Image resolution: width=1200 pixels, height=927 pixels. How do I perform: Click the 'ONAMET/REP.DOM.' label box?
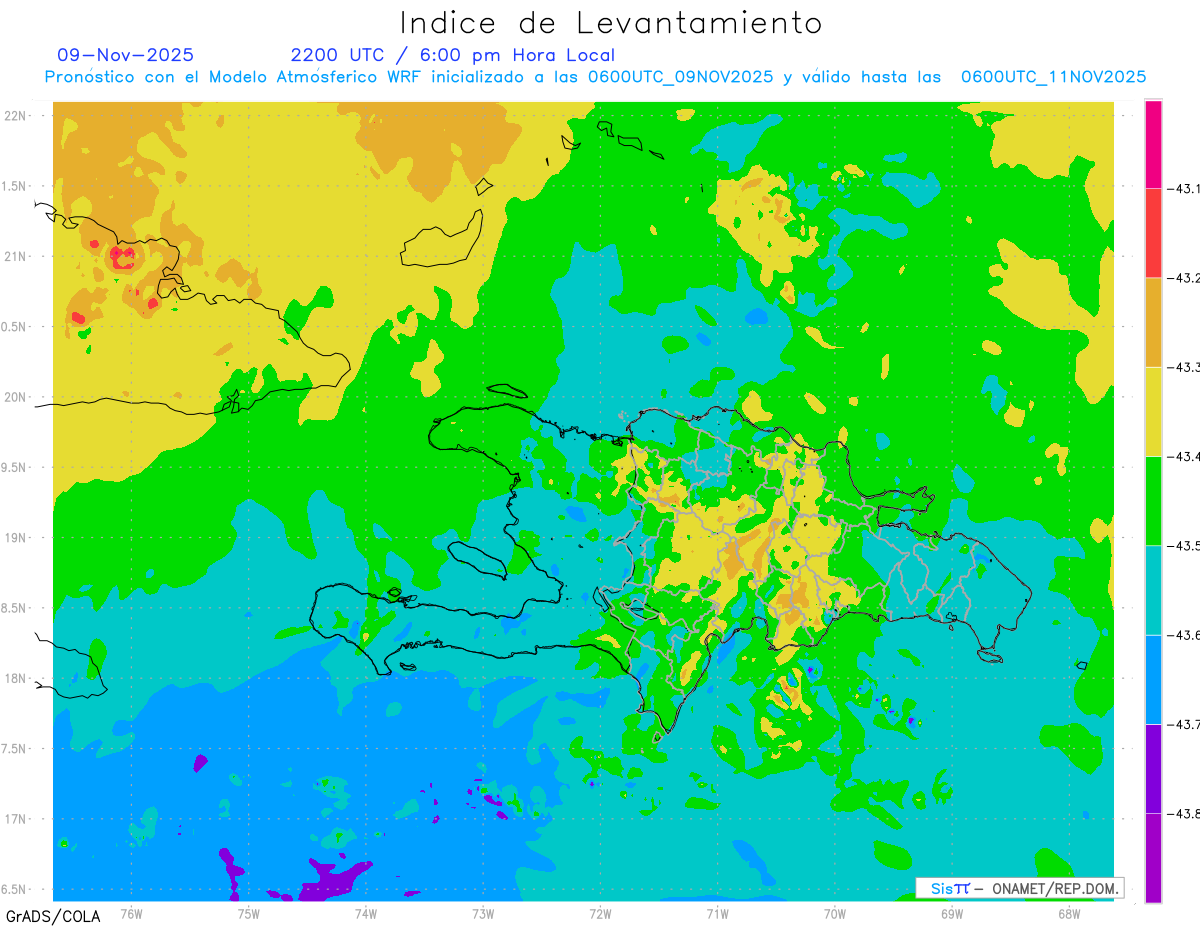[x=1021, y=888]
